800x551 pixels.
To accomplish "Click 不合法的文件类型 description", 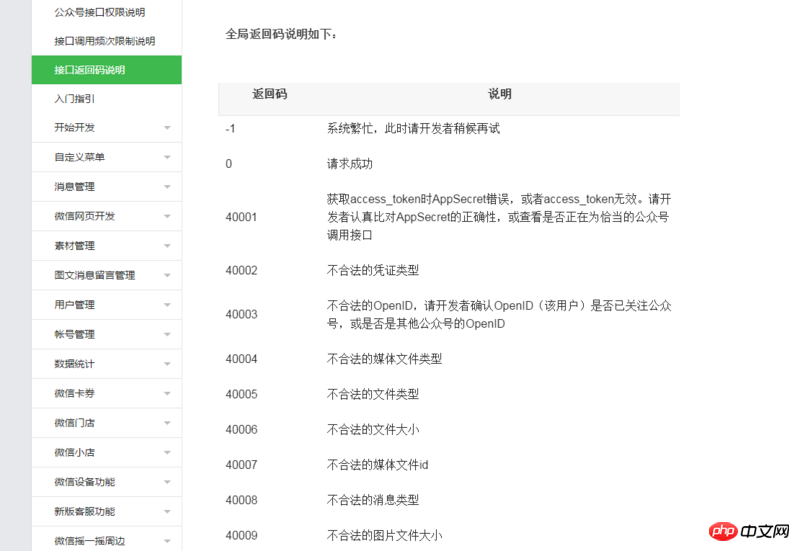I will click(x=372, y=394).
